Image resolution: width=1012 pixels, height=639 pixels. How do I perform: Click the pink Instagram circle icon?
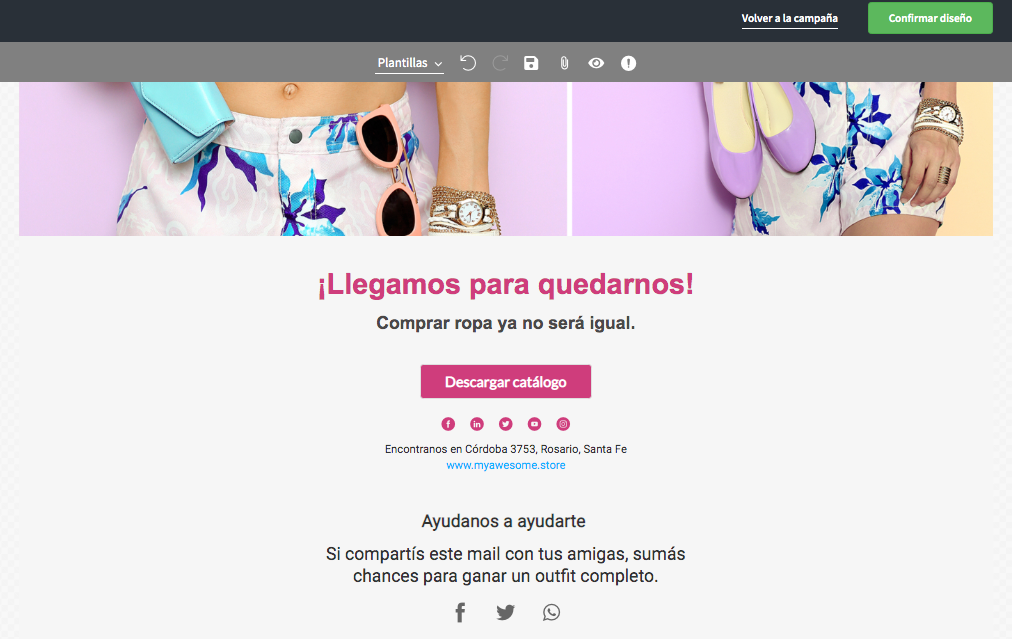coord(563,424)
